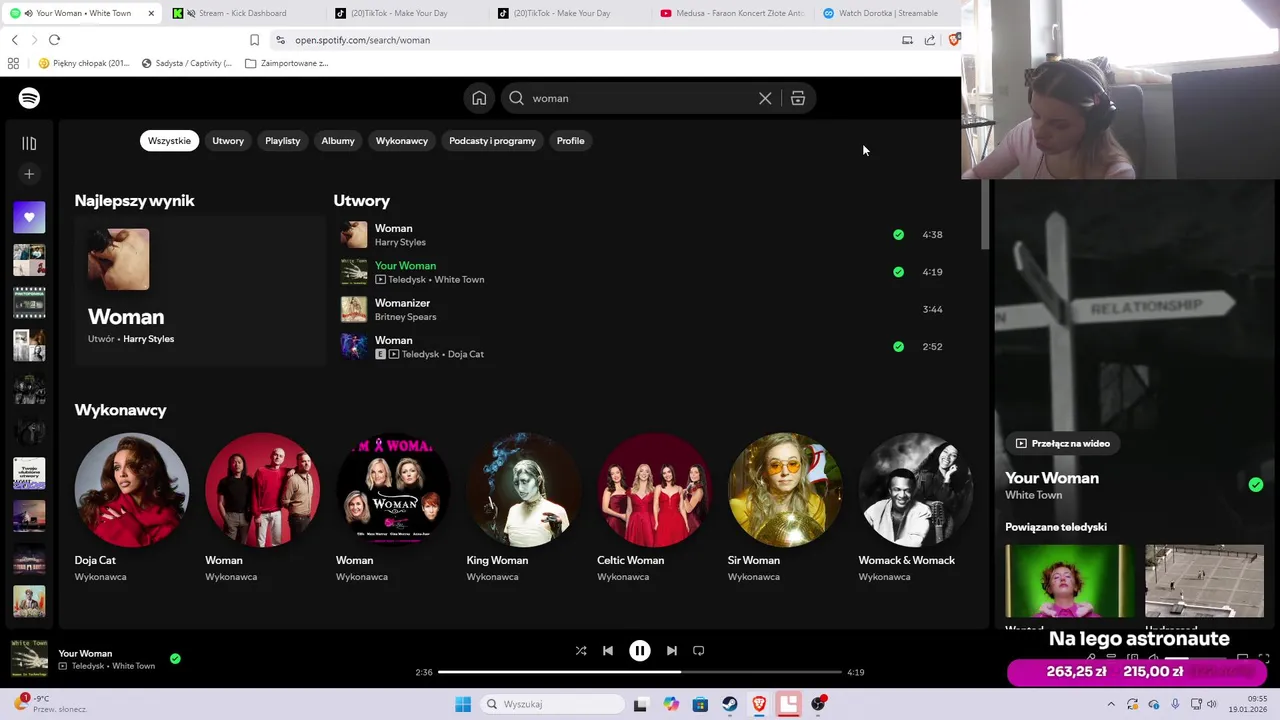Create a playlist with the plus icon
The height and width of the screenshot is (720, 1280).
29,174
